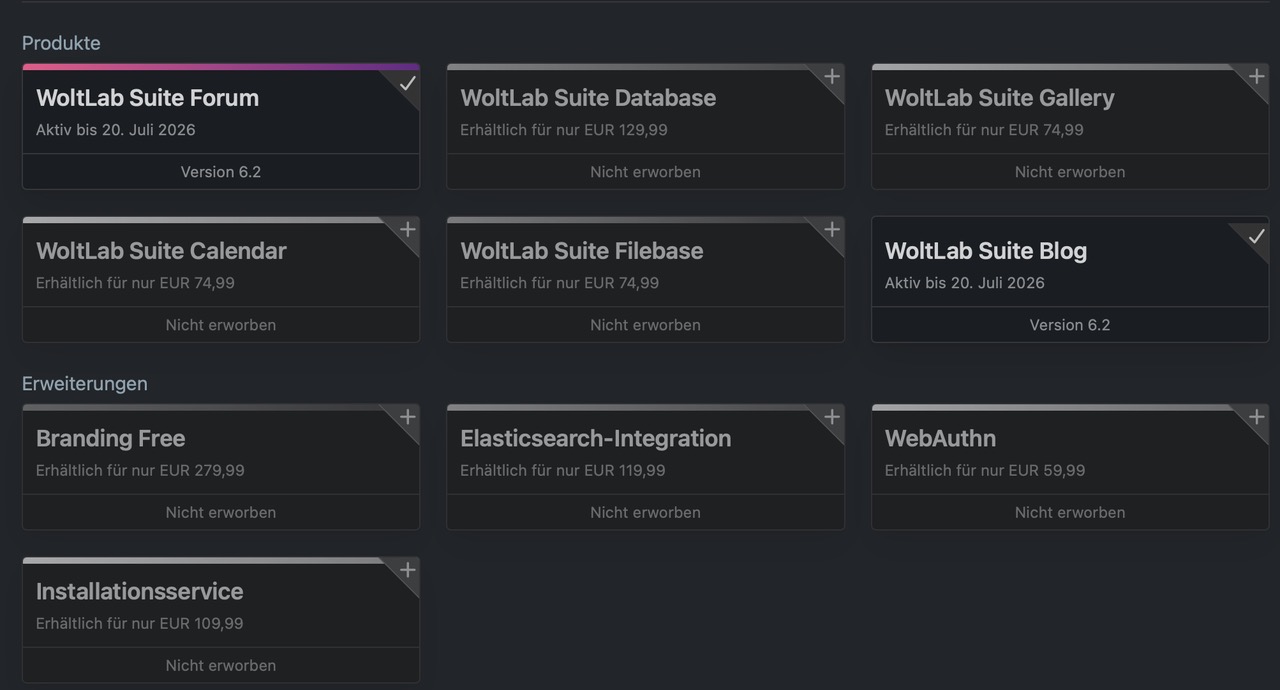
Task: Select the Elasticsearch-Integration extension title
Action: (595, 438)
